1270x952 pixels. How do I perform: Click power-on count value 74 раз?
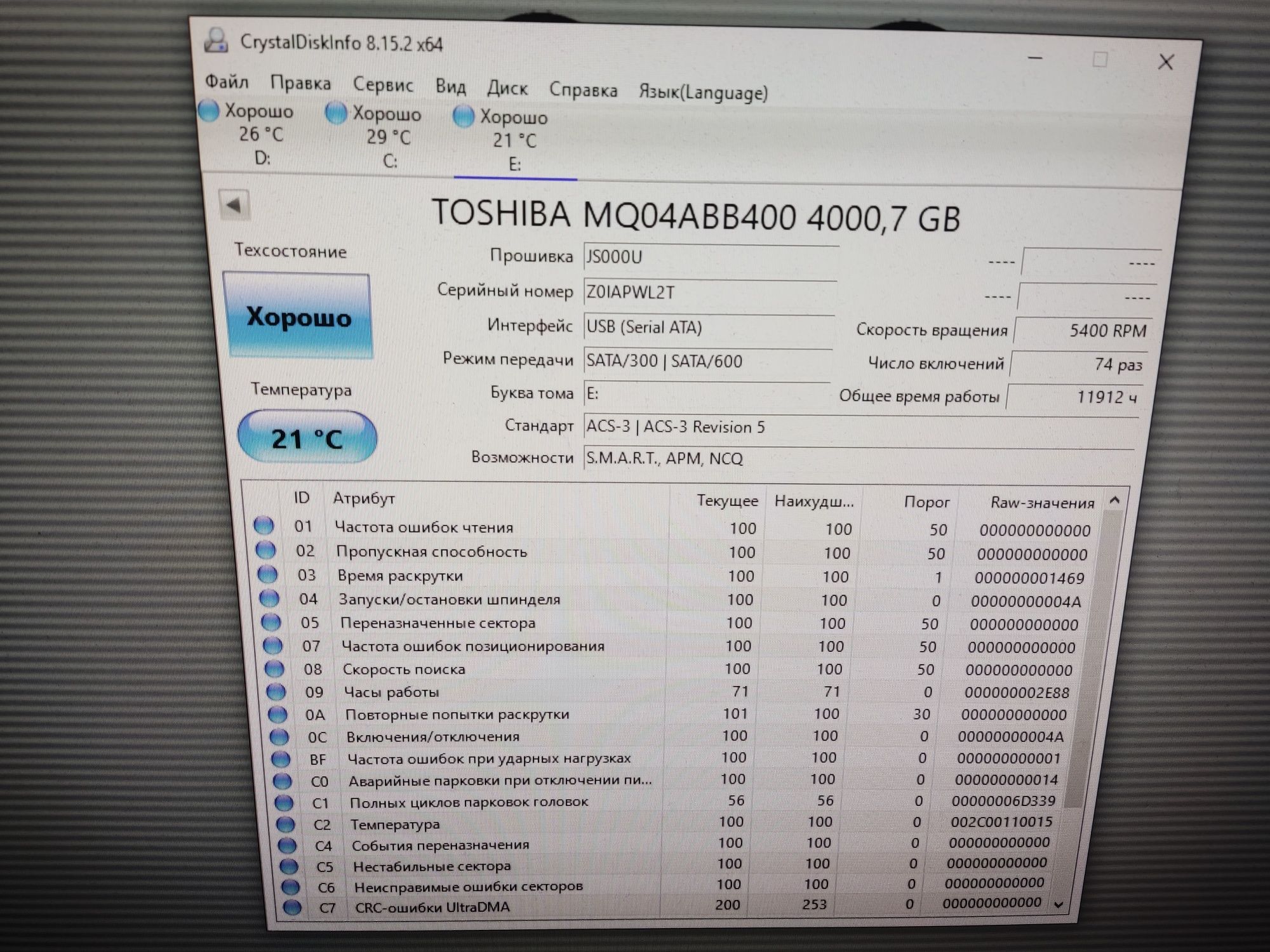1079,364
